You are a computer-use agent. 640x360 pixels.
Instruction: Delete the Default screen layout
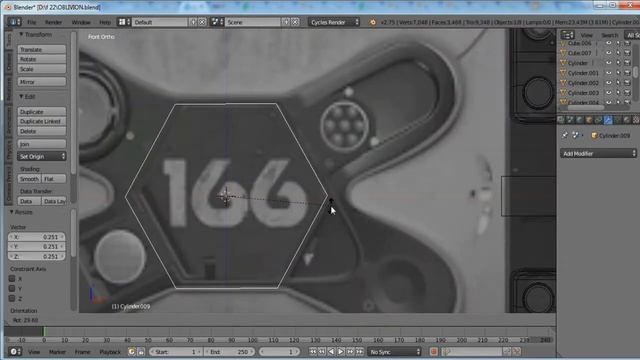click(202, 22)
